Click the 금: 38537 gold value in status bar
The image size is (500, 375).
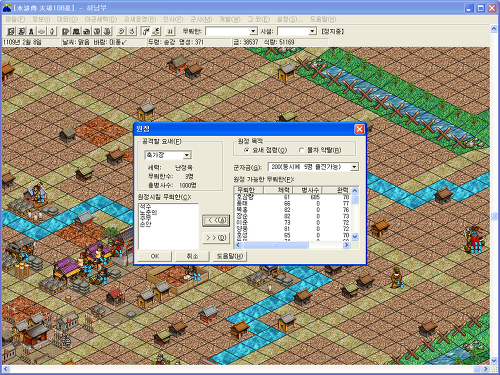[246, 42]
